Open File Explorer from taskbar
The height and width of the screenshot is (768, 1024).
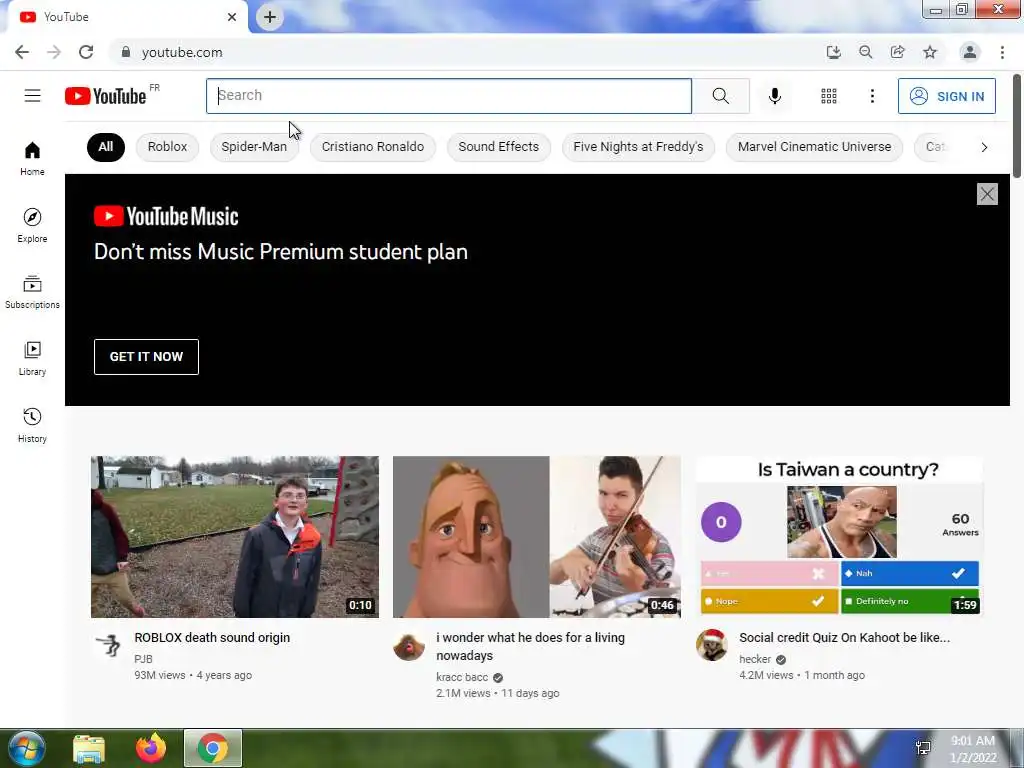(x=89, y=748)
